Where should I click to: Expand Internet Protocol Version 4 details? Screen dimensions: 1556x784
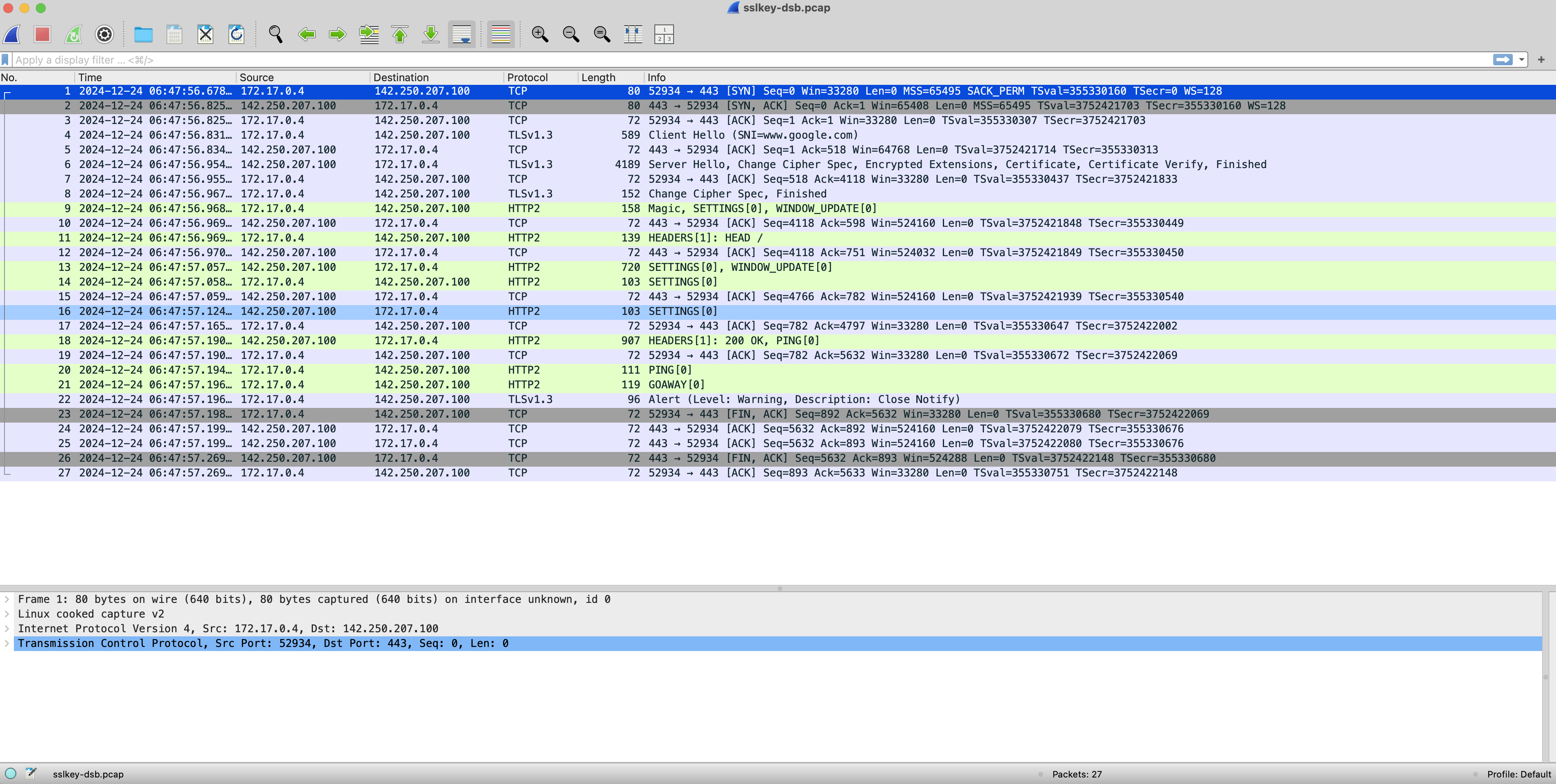pos(7,629)
